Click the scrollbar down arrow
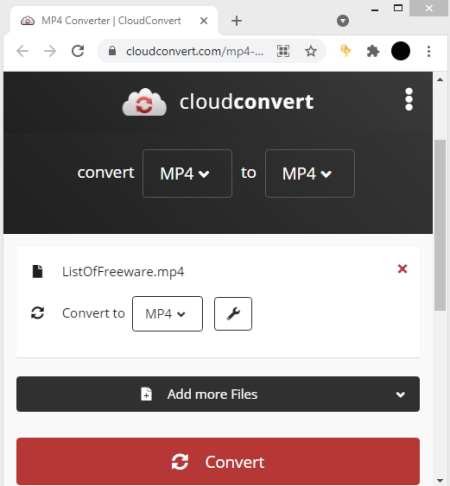Viewport: 450px width, 486px height. pos(440,480)
